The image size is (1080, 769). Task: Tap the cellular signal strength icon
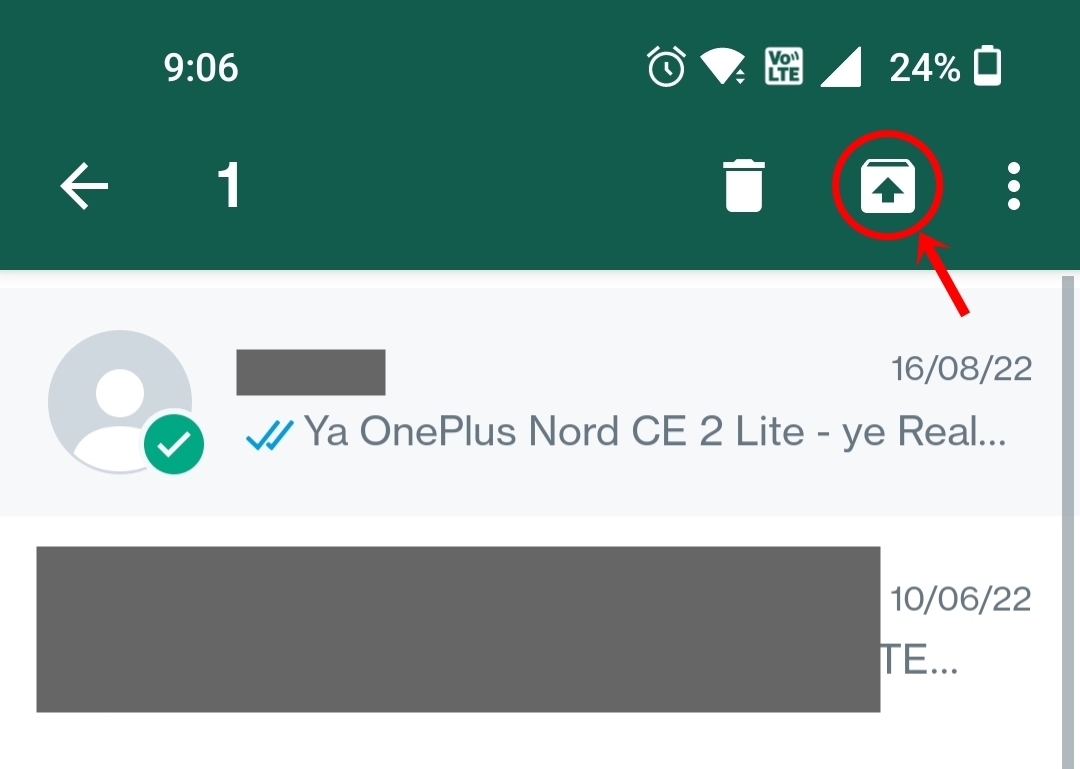pos(841,68)
